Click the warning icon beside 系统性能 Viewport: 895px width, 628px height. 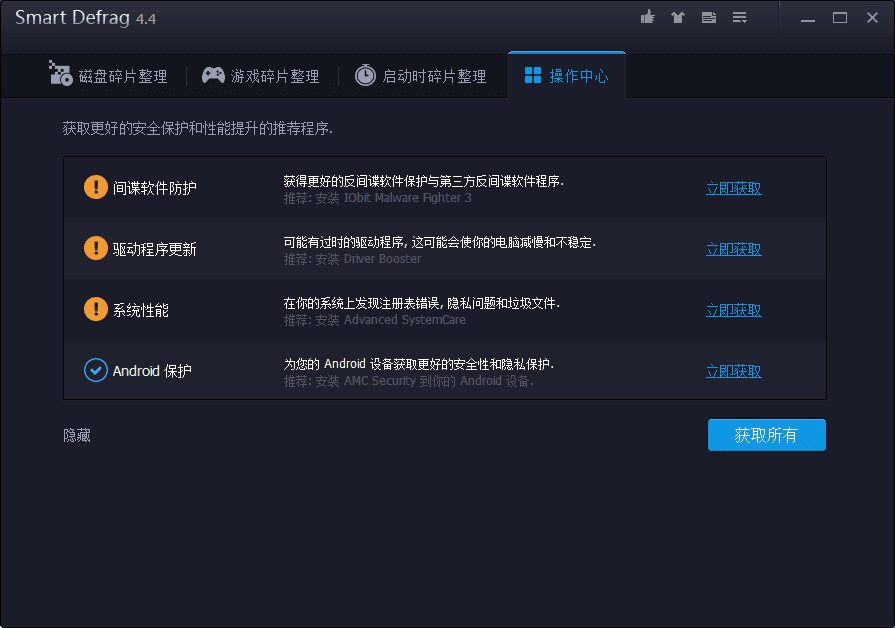pos(96,309)
